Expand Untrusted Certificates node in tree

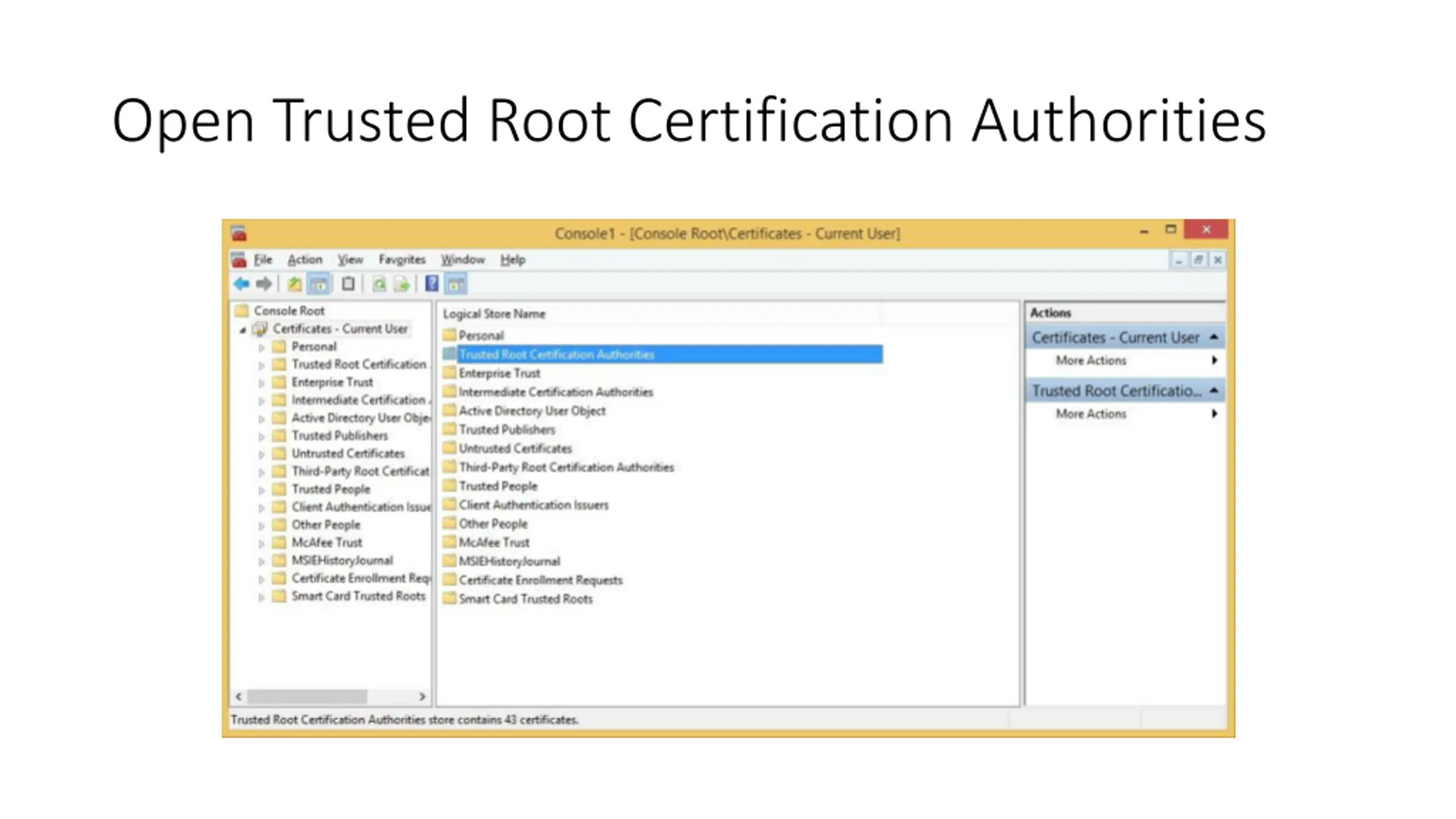[x=262, y=454]
